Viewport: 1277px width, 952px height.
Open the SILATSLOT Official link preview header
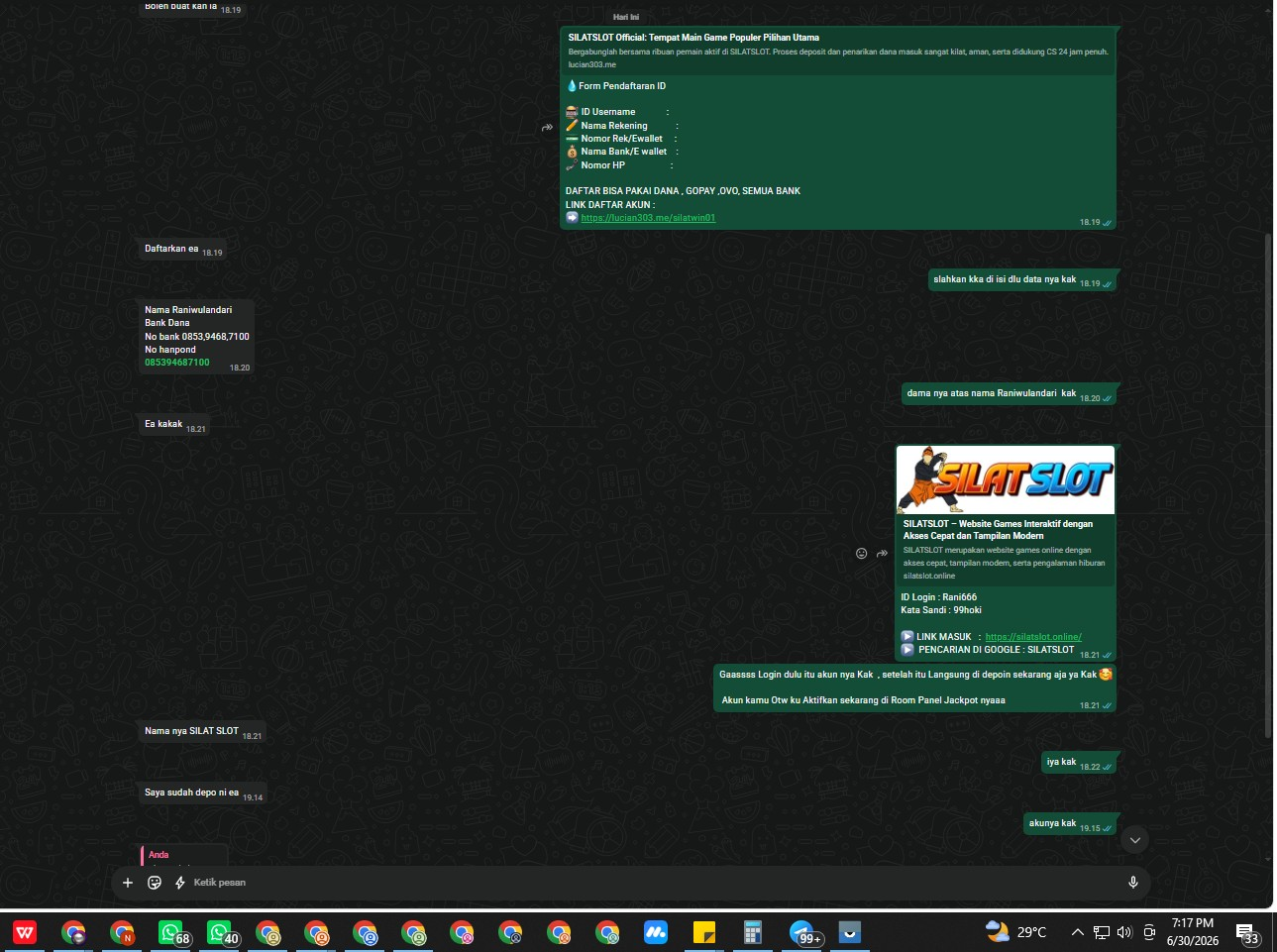point(838,51)
